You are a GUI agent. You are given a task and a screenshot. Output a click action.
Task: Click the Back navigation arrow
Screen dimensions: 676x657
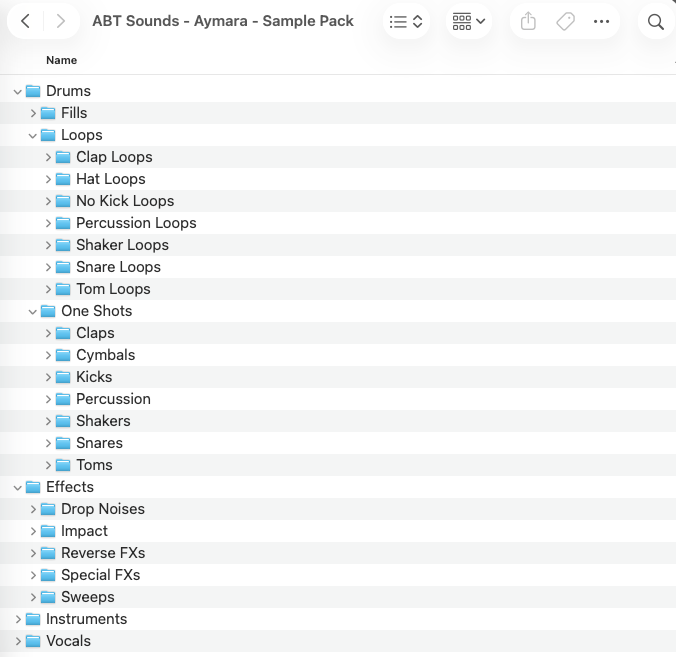point(25,21)
